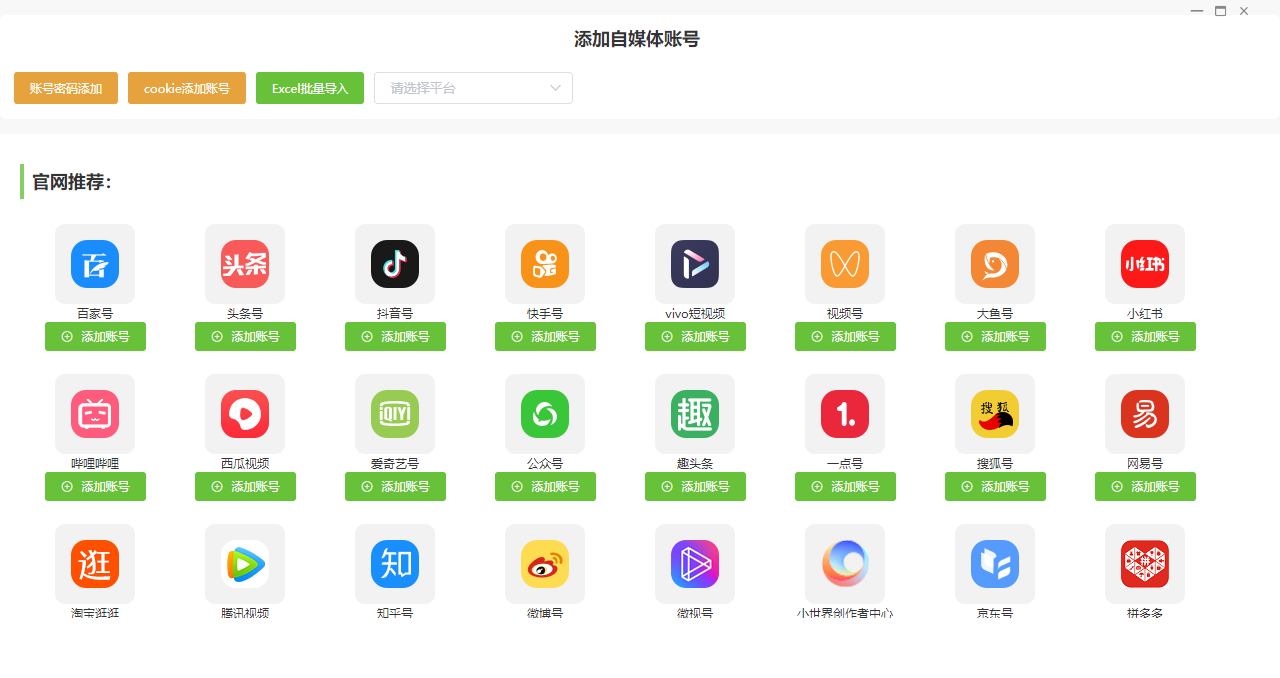Add account under 百家号

pyautogui.click(x=95, y=337)
